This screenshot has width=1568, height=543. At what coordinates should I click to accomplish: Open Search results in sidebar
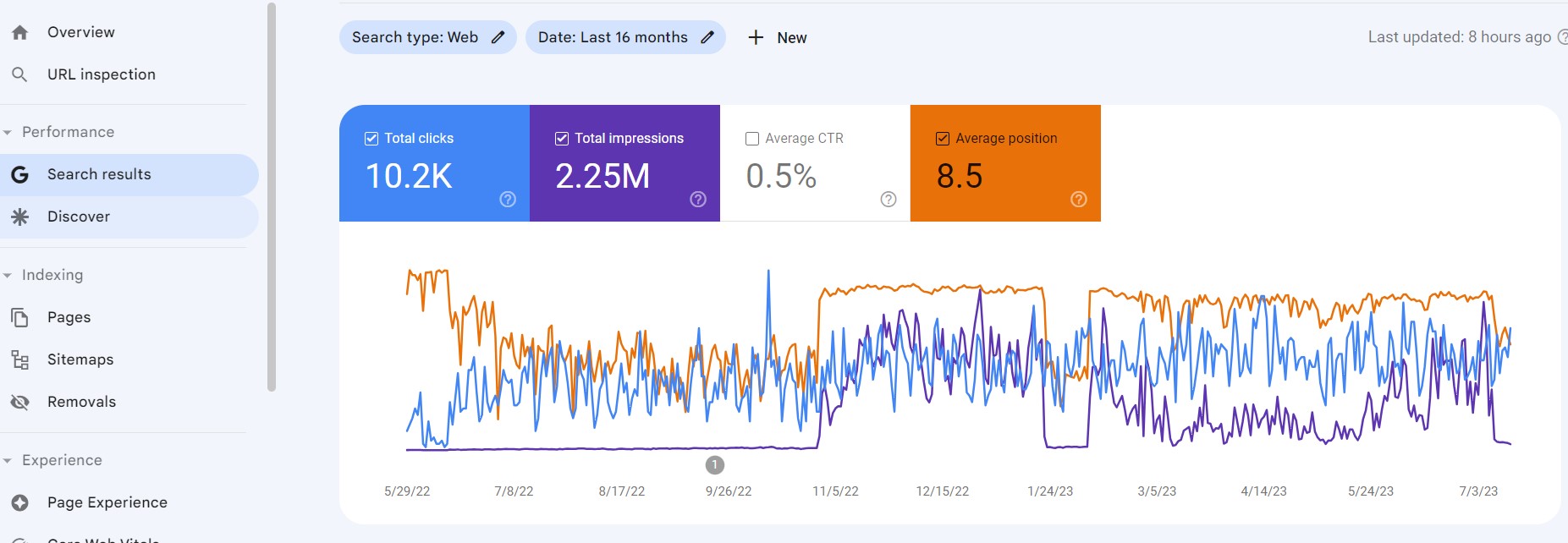coord(99,174)
